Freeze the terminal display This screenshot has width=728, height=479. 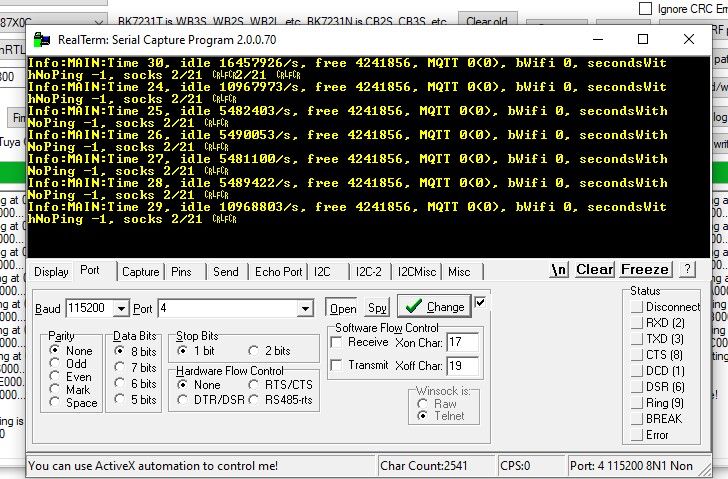pos(645,270)
